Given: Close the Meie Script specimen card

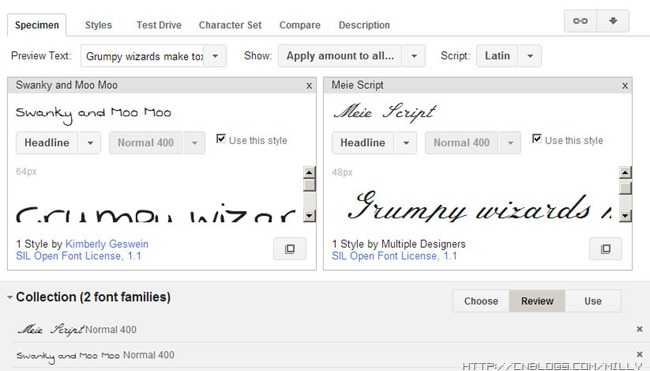Looking at the screenshot, I should tap(625, 86).
